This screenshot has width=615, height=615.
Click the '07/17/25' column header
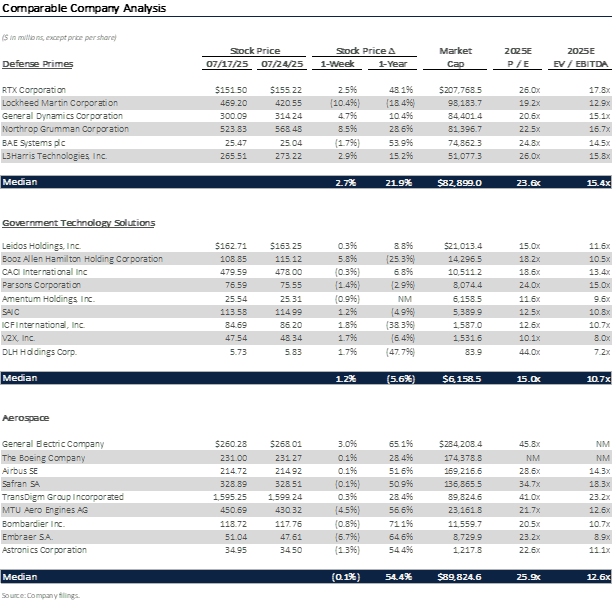[x=227, y=64]
